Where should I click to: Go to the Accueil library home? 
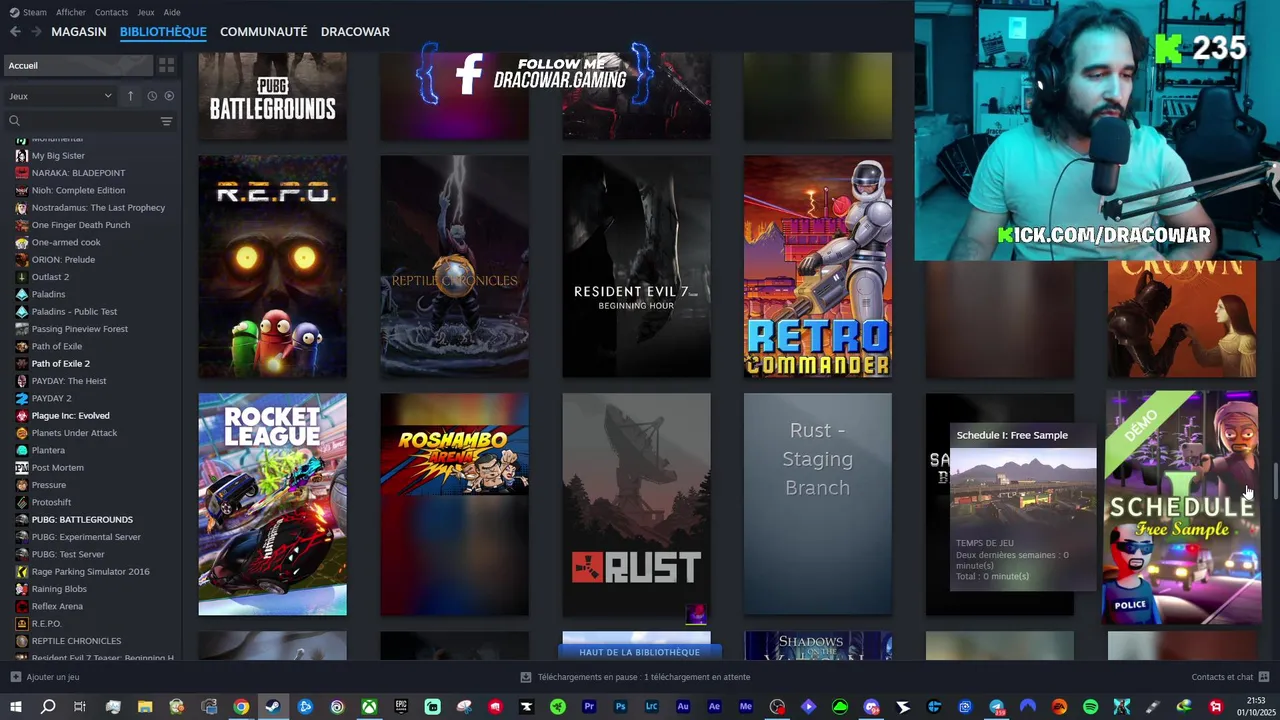78,65
